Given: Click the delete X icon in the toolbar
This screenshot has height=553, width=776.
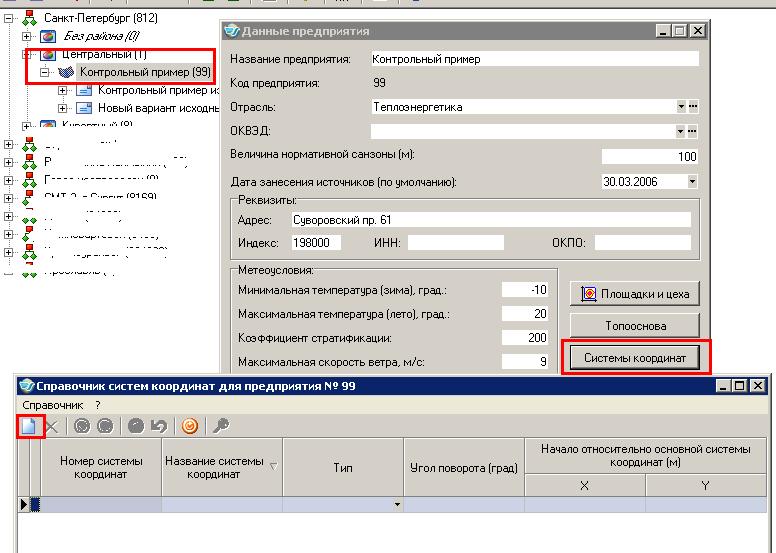Looking at the screenshot, I should [53, 426].
